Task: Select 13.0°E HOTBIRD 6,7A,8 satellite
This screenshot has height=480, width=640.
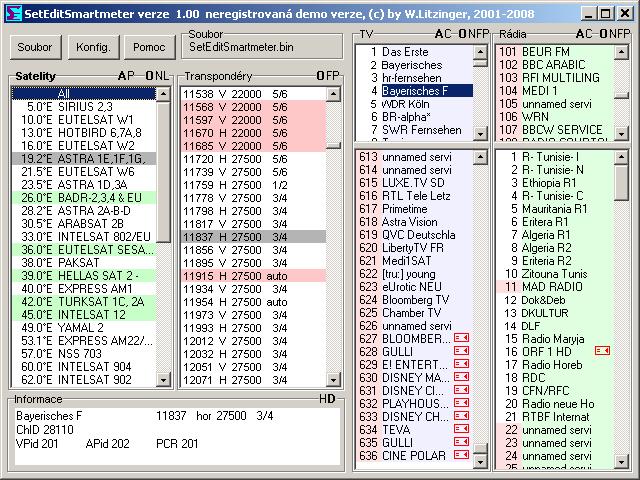Action: click(x=84, y=133)
